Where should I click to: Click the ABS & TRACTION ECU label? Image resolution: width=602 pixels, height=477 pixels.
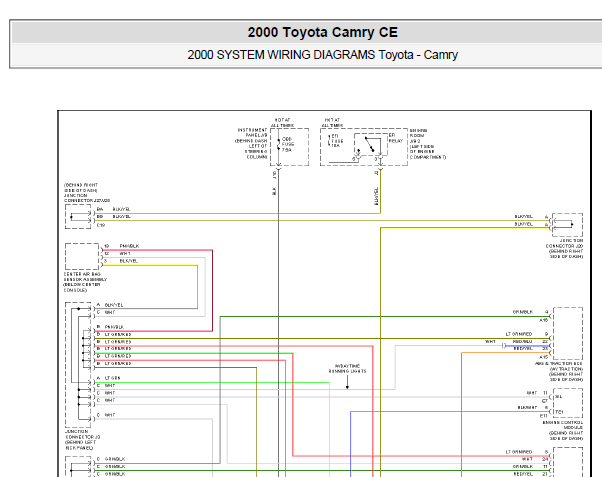(559, 371)
